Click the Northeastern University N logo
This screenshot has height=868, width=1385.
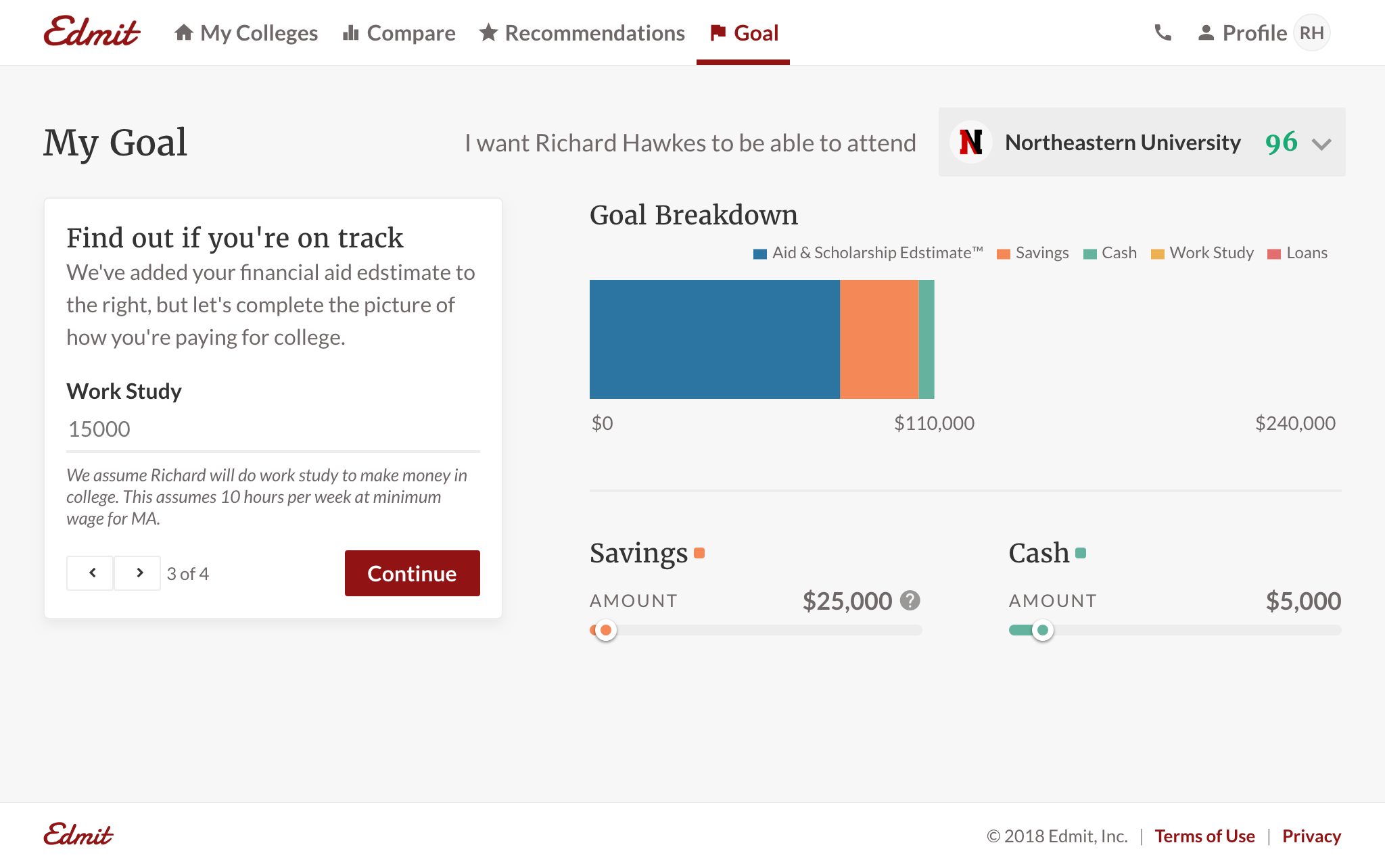click(x=970, y=142)
